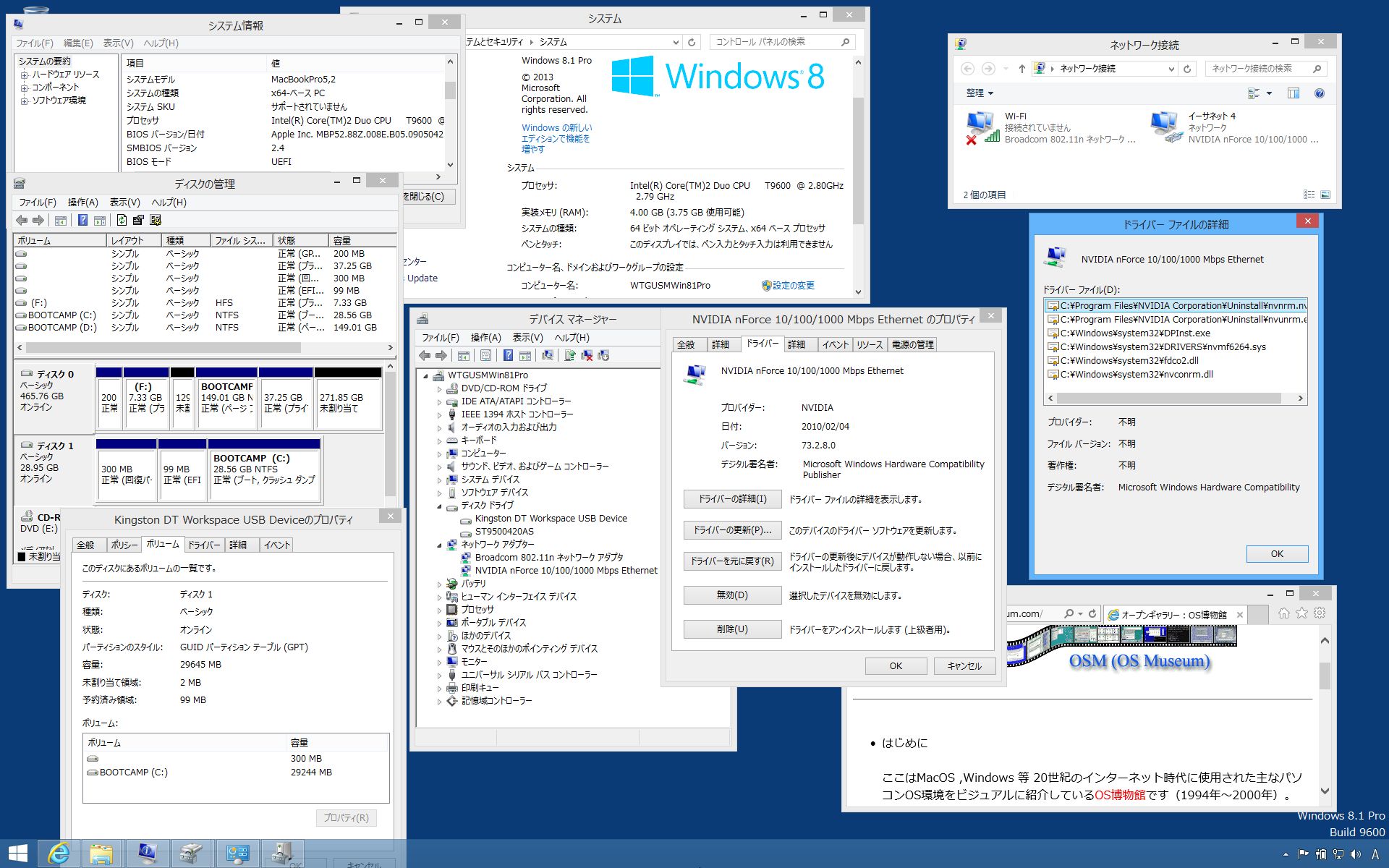Click the refresh icon in Disk Management toolbar
1389x868 pixels.
tap(122, 220)
